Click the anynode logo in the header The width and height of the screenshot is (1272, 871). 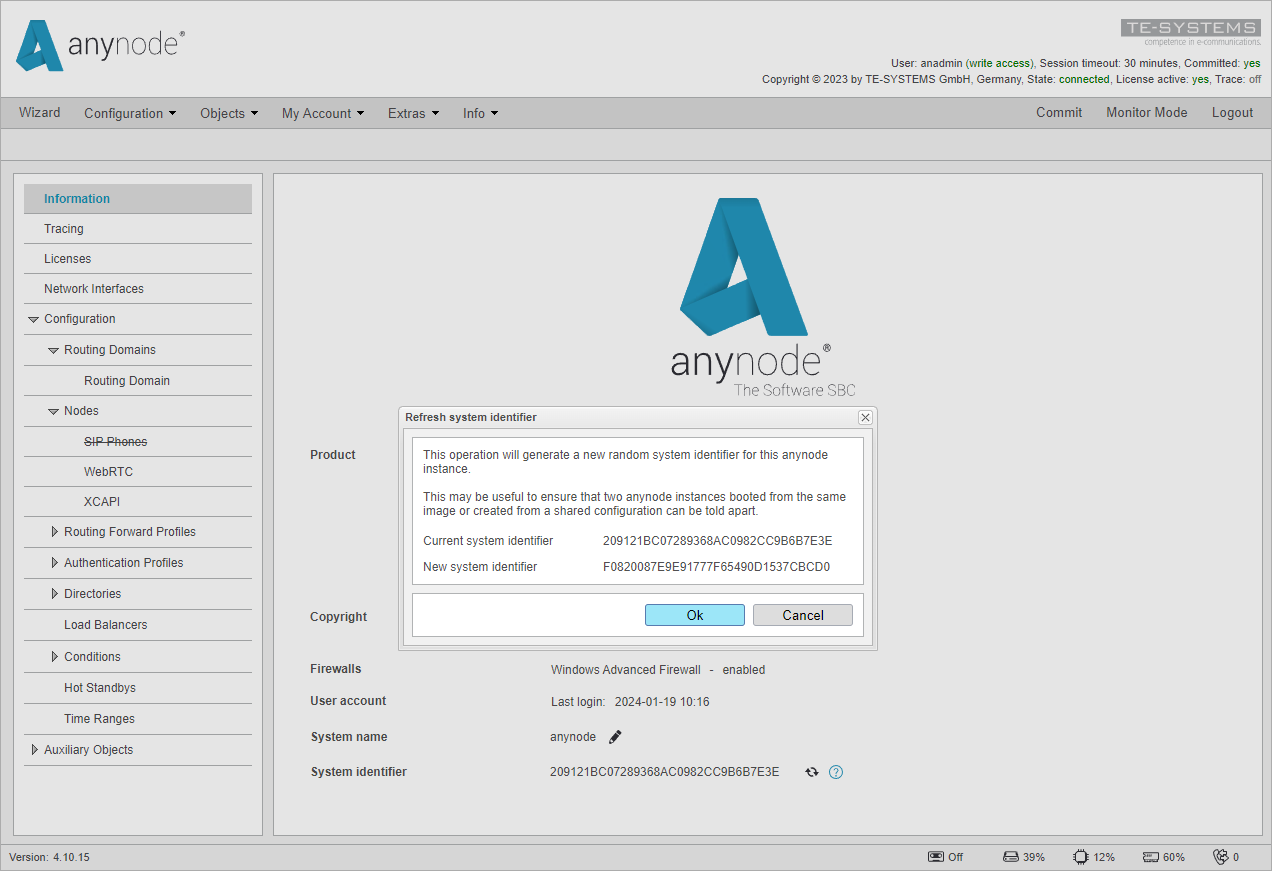(x=97, y=46)
